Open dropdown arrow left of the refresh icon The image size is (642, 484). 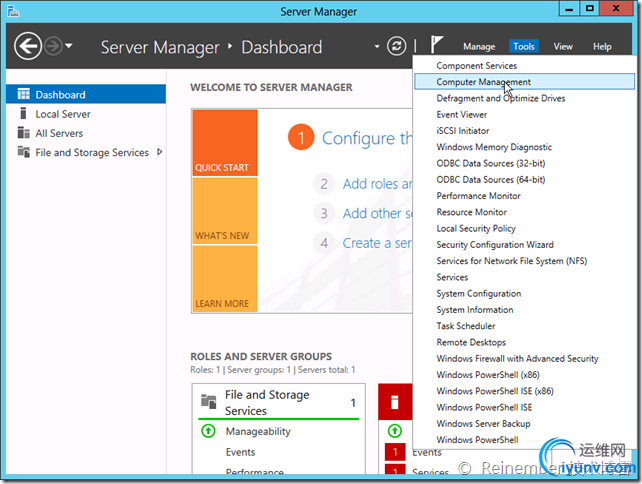click(x=377, y=47)
